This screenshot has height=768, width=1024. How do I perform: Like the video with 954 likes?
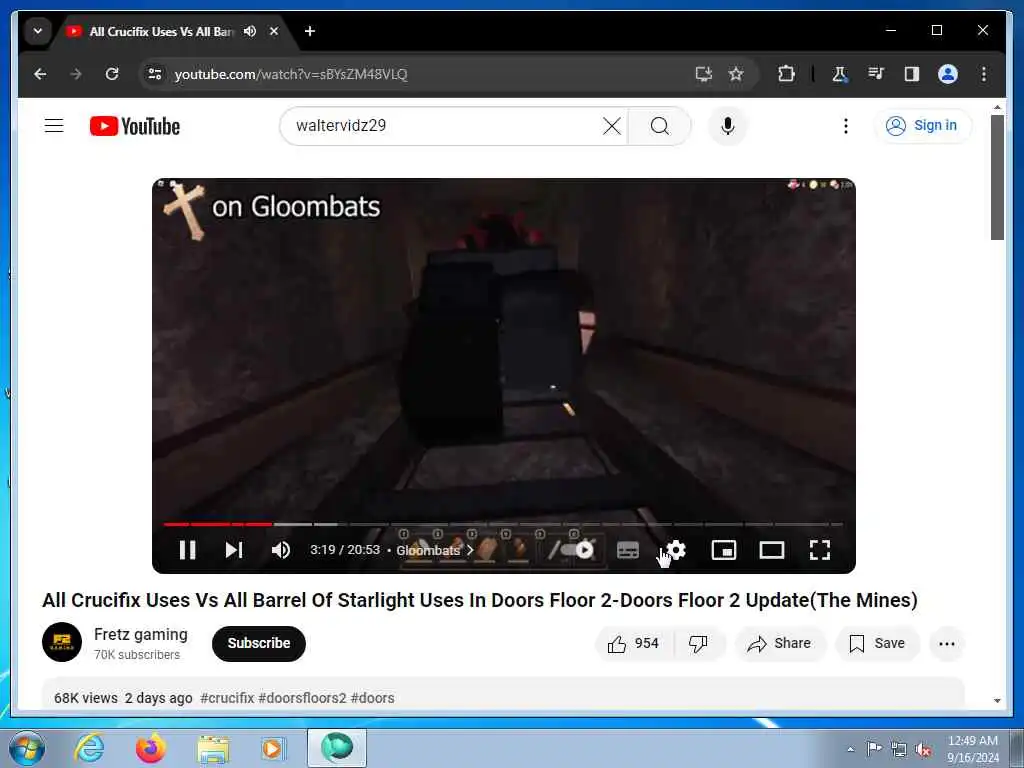[x=633, y=643]
